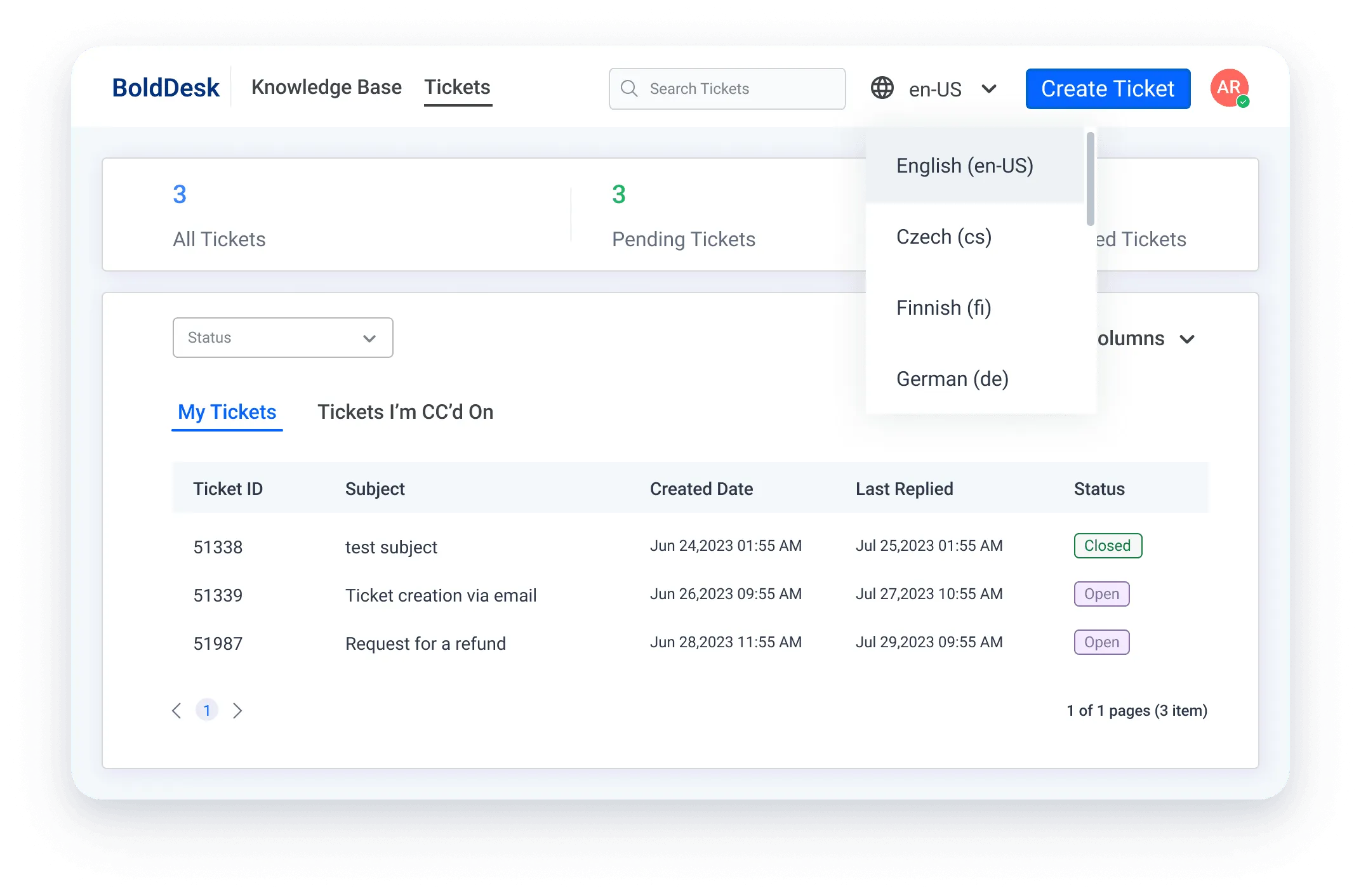The height and width of the screenshot is (896, 1361).
Task: Click the previous page arrow in pagination
Action: click(x=176, y=710)
